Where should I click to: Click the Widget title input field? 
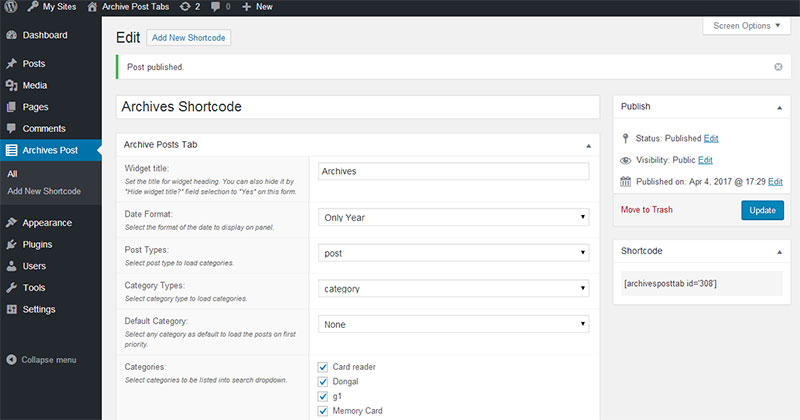coord(454,171)
